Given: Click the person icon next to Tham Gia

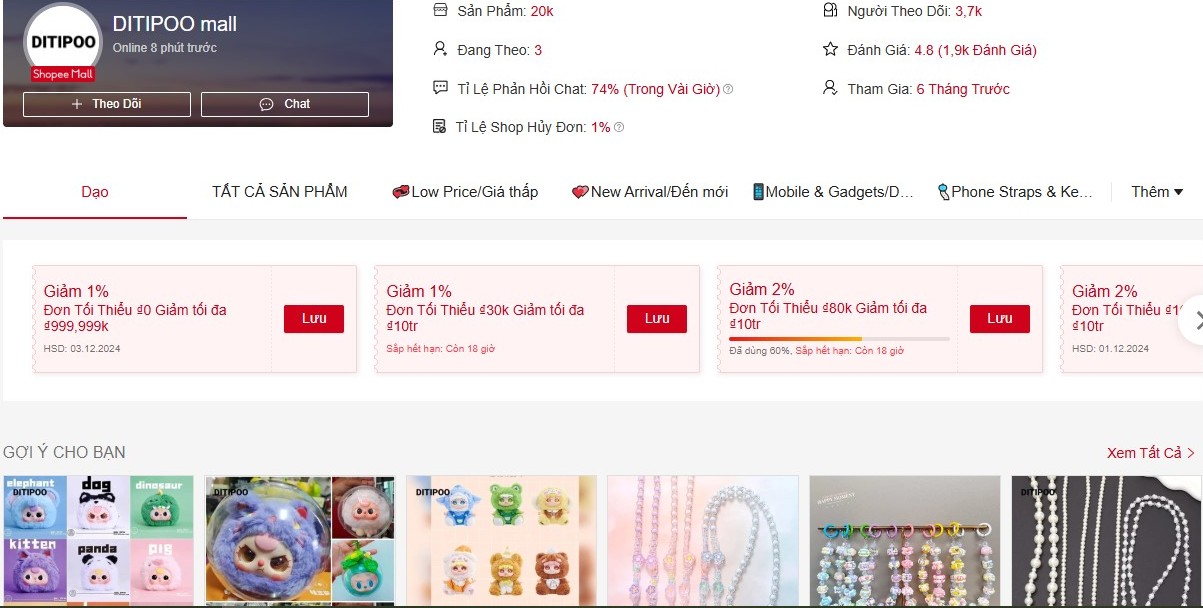Looking at the screenshot, I should pos(830,88).
